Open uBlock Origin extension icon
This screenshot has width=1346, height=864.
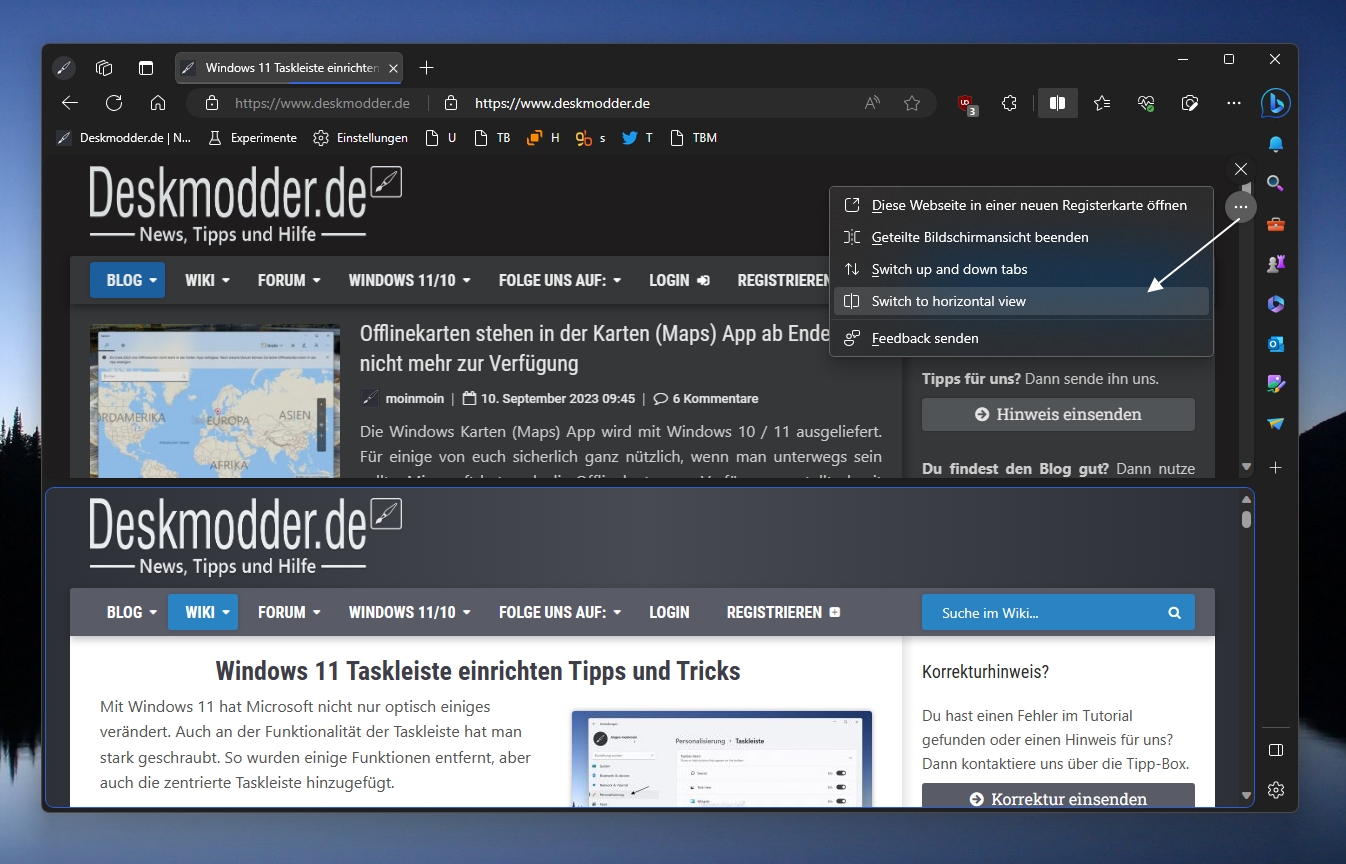point(966,104)
